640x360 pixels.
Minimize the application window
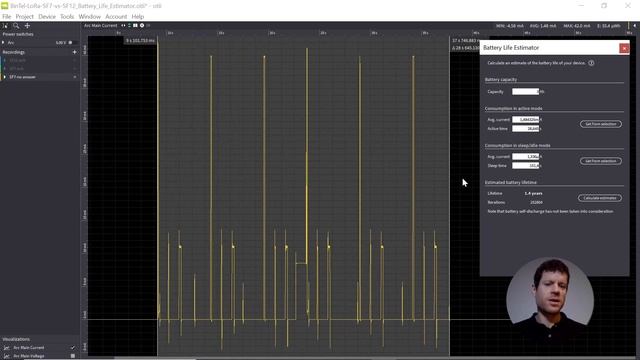pyautogui.click(x=581, y=6)
